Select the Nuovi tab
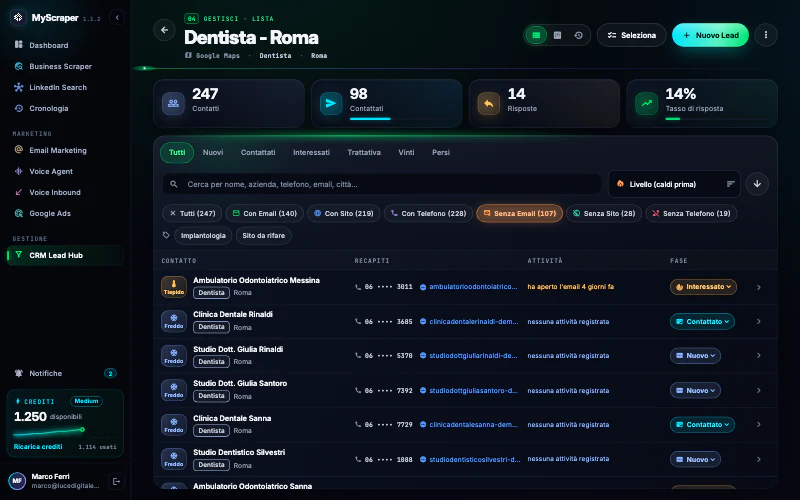Screen dimensions: 800x500 click(213, 153)
